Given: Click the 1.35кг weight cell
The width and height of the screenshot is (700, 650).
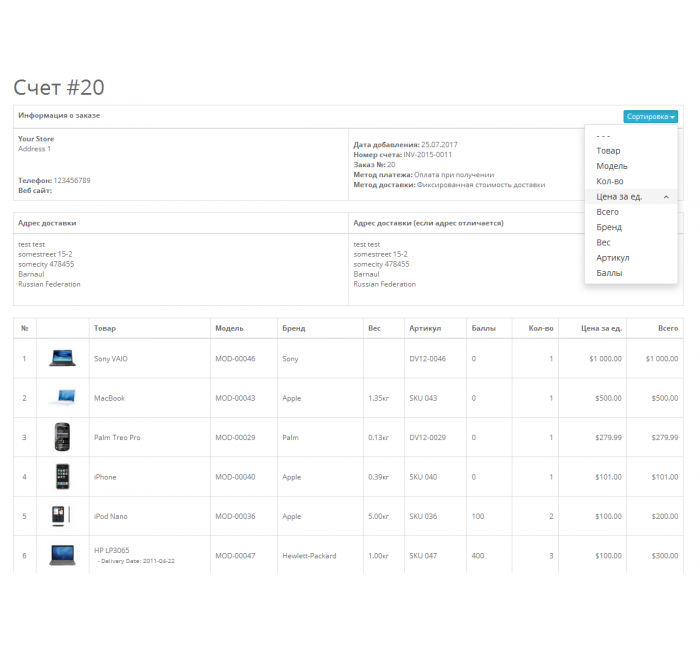Looking at the screenshot, I should tap(378, 398).
